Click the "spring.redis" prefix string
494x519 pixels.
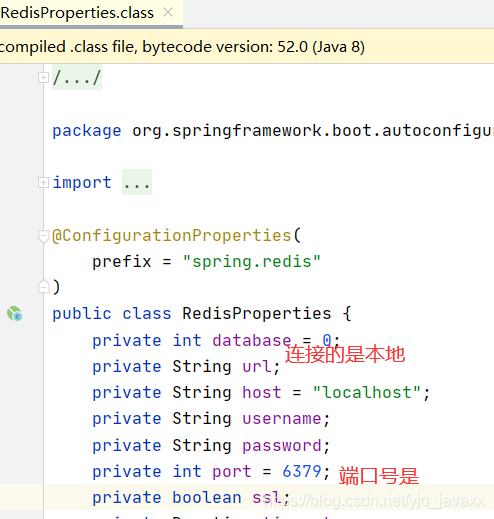pyautogui.click(x=252, y=262)
